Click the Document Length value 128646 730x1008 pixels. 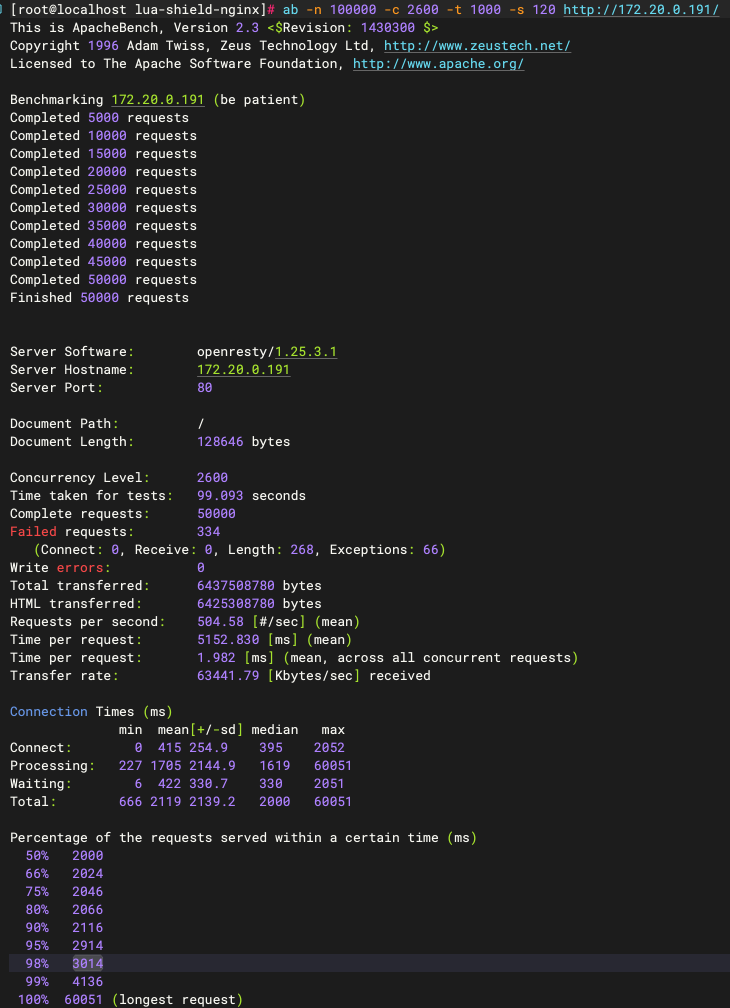click(220, 442)
